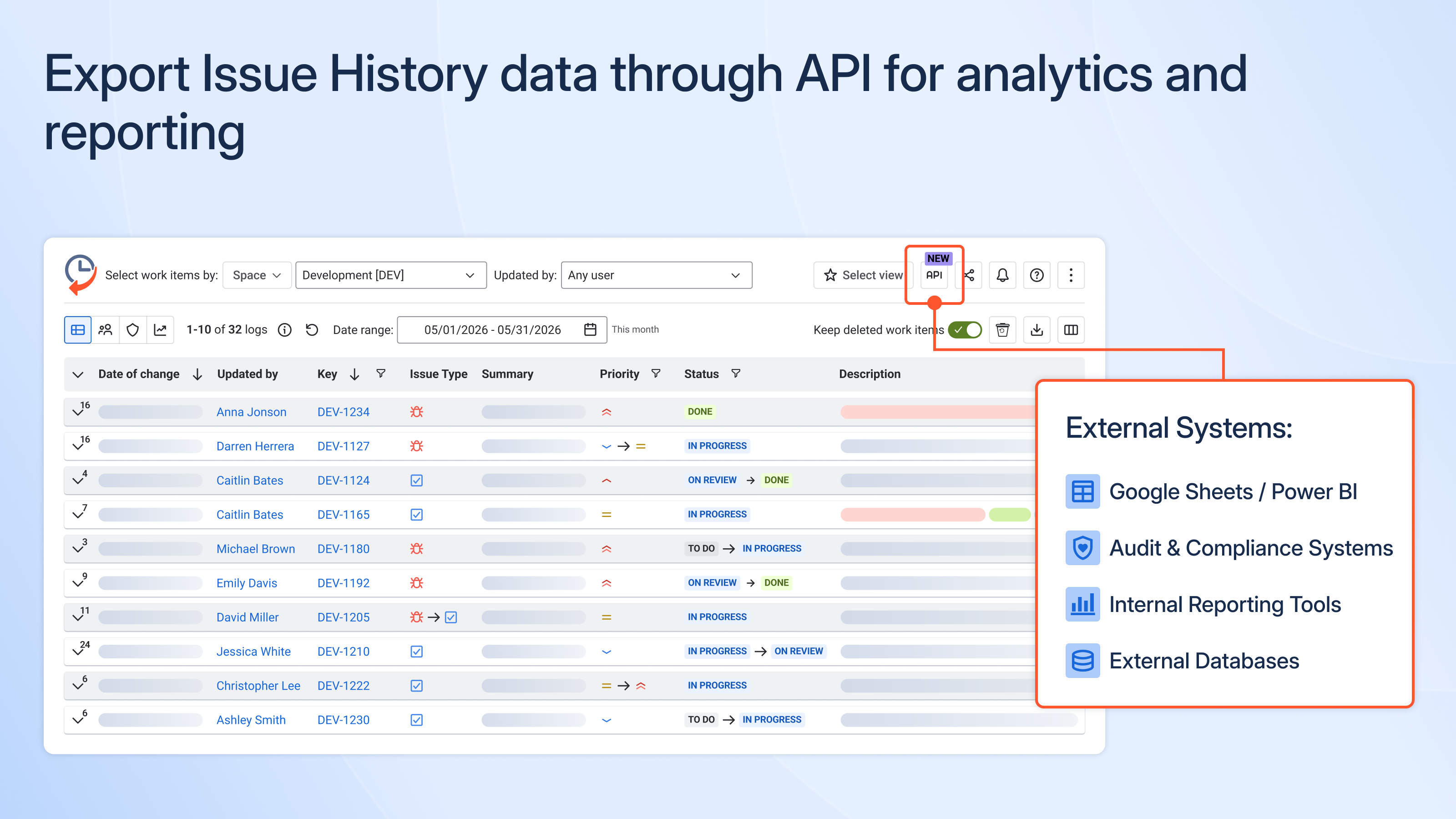Viewport: 1456px width, 819px height.
Task: Open issue DEV-1165
Action: pyautogui.click(x=343, y=514)
